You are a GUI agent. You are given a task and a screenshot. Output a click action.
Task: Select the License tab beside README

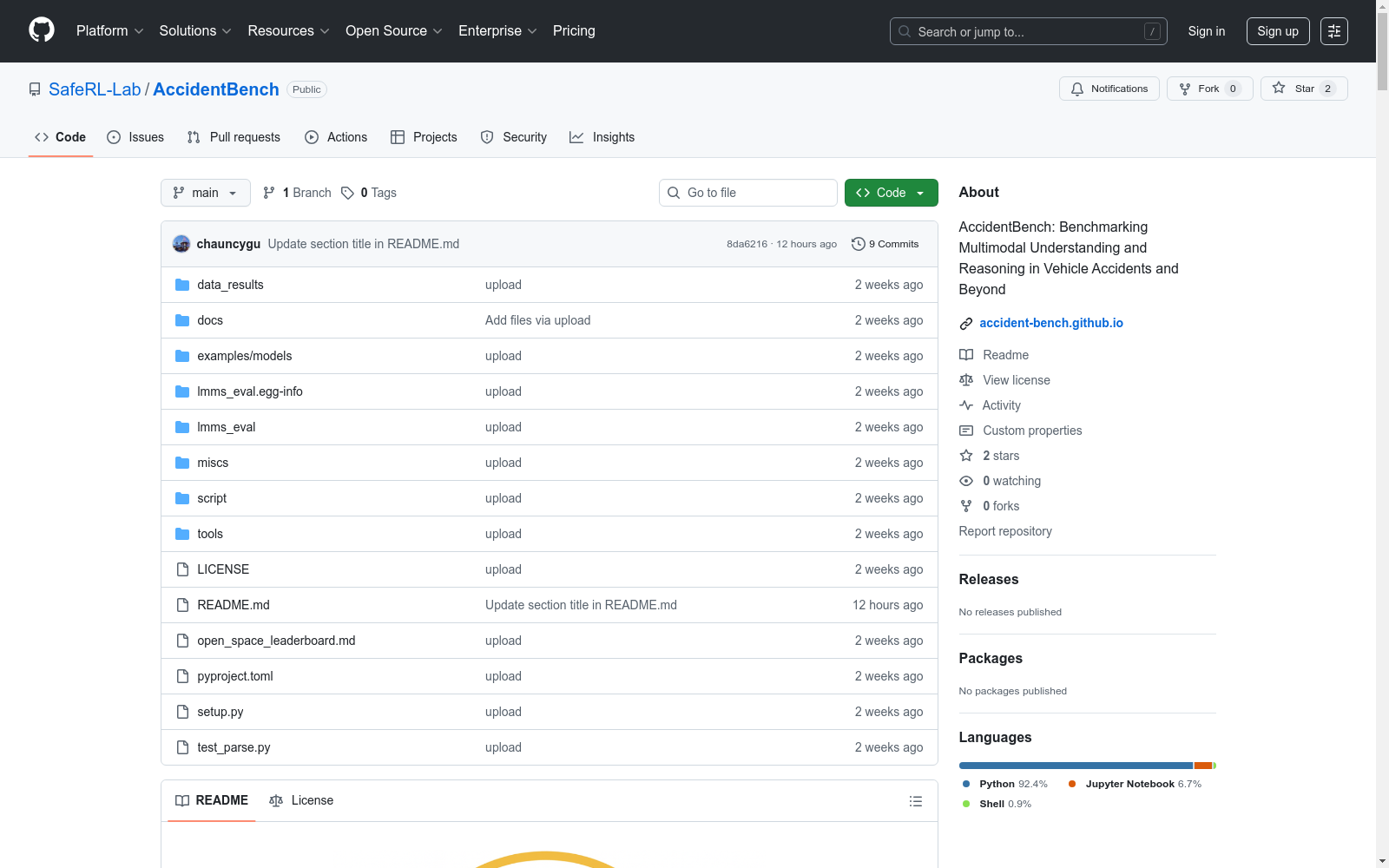click(301, 800)
